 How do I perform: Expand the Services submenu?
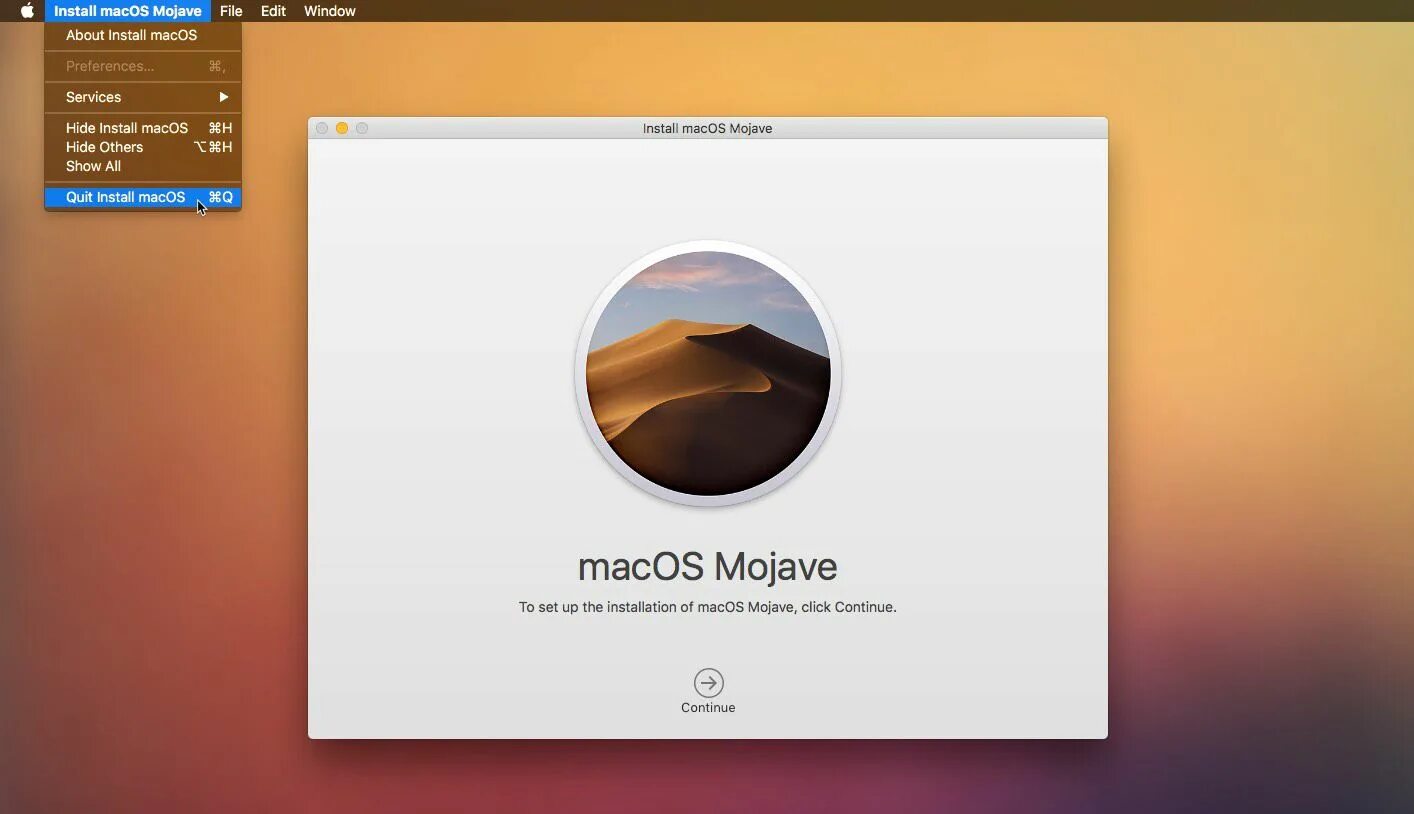point(143,97)
